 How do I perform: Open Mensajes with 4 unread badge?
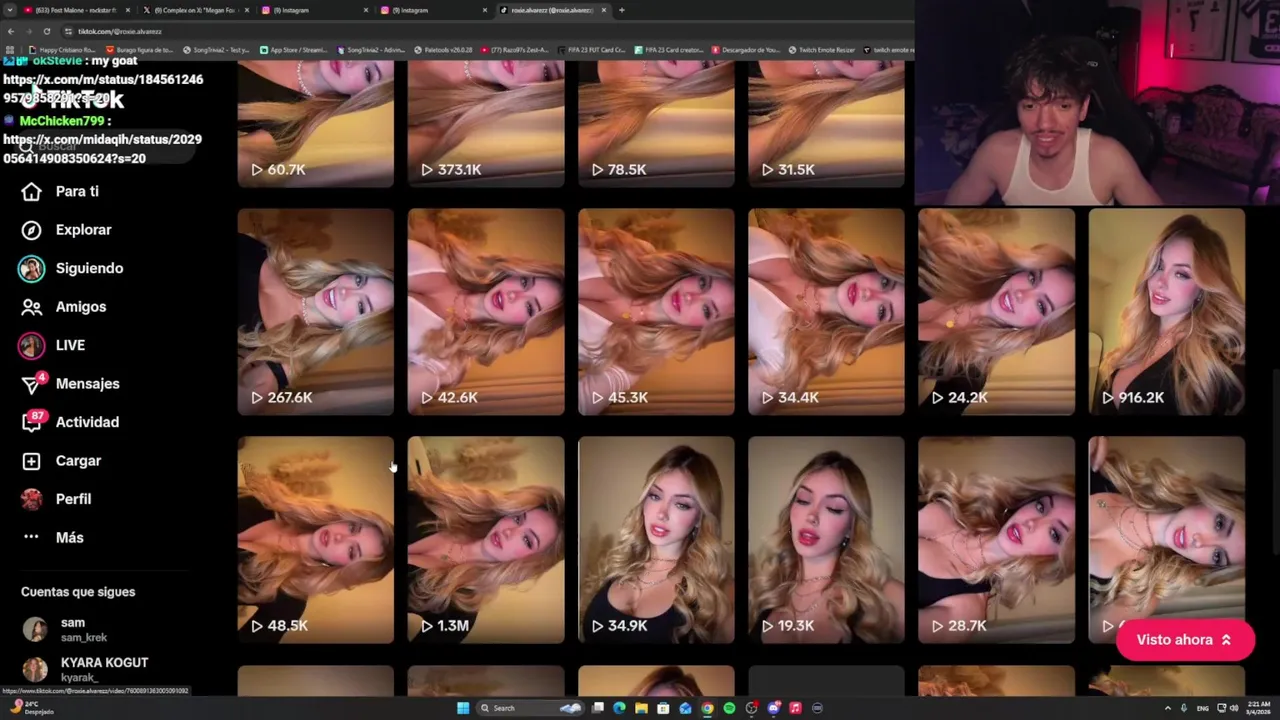tap(70, 384)
